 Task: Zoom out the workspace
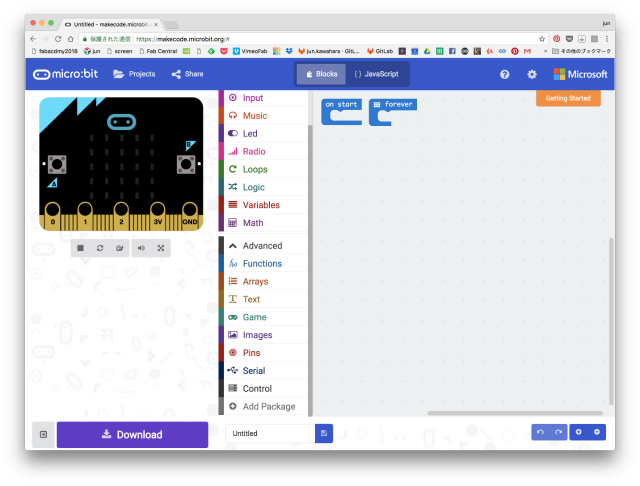[x=597, y=432]
